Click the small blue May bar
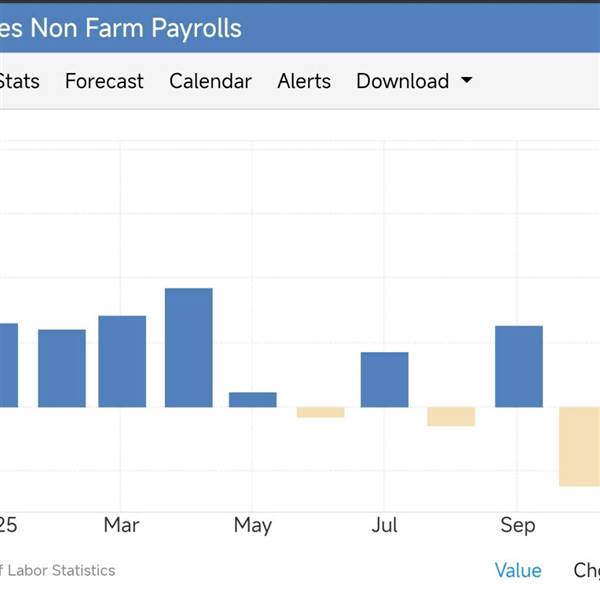The image size is (600, 600). (x=253, y=399)
